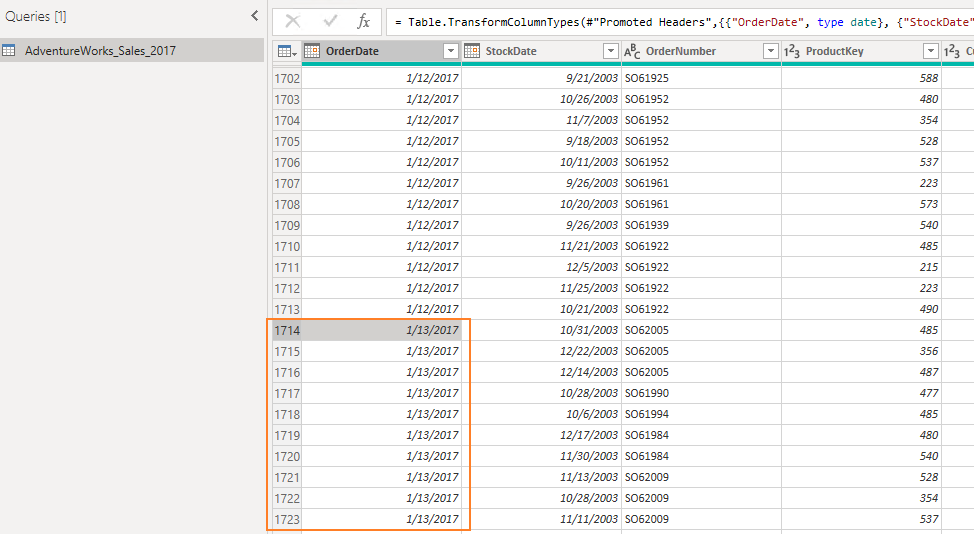Click ProductKey cell 588

tap(862, 78)
